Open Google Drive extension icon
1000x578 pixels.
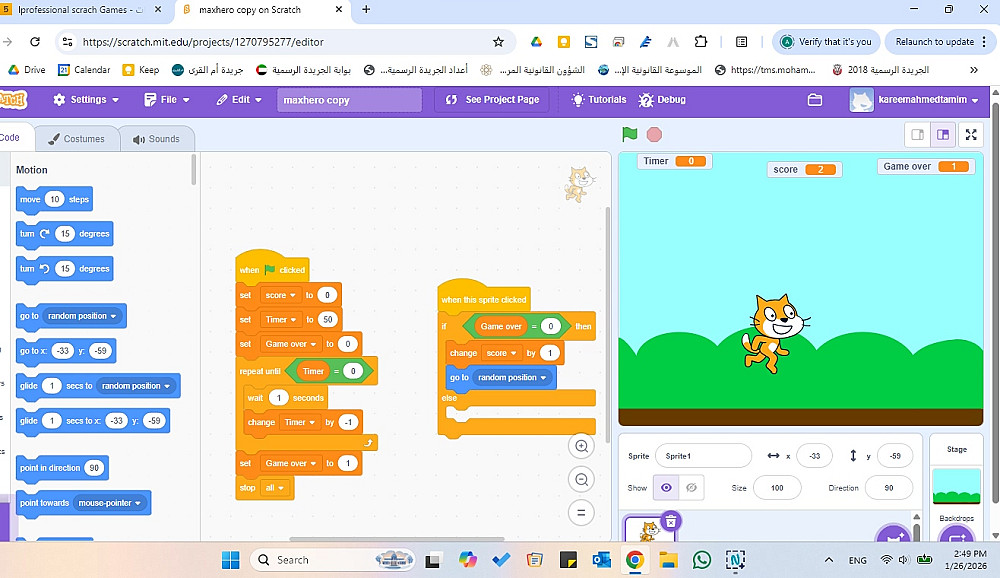pyautogui.click(x=536, y=42)
